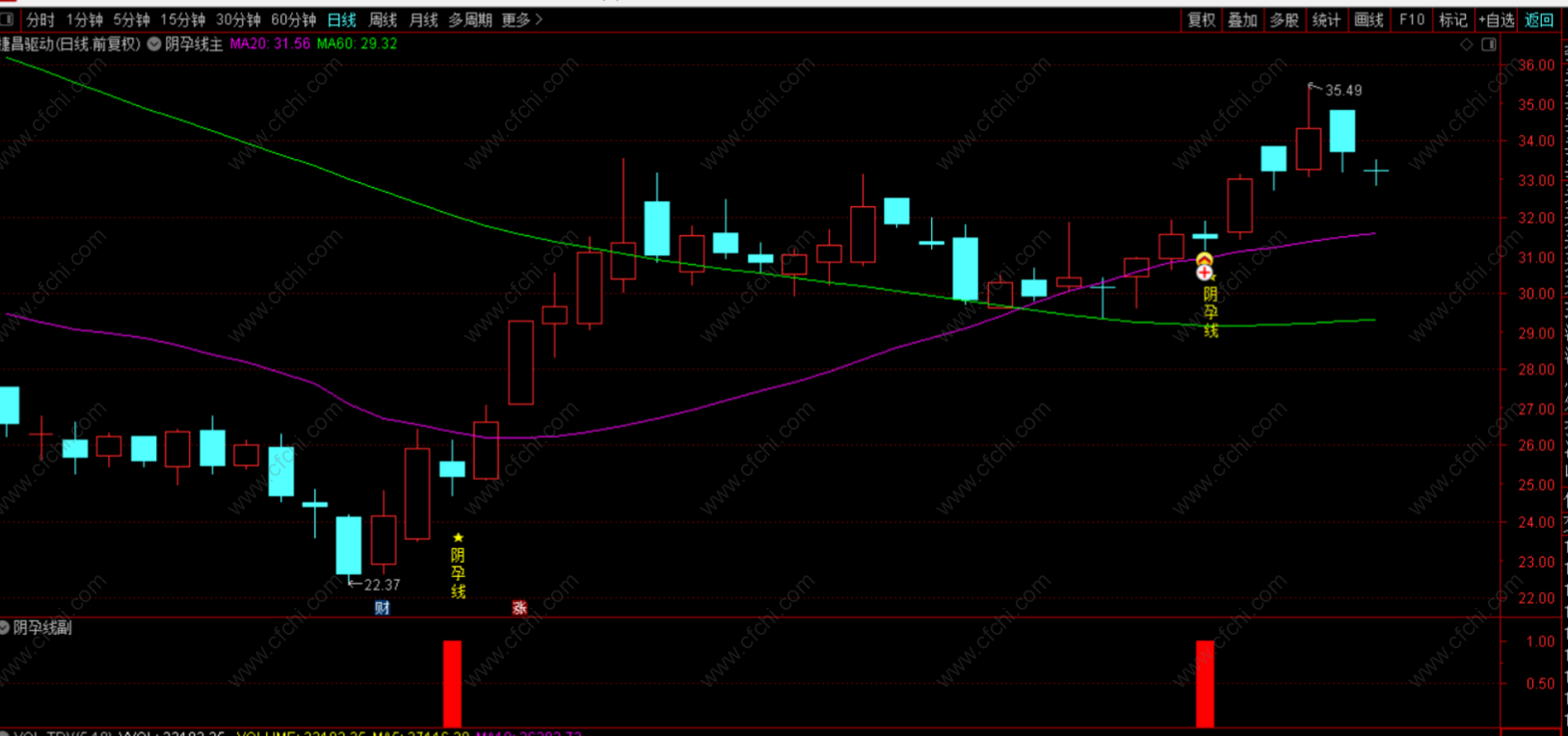Select the 30分钟 period tab
1568x736 pixels.
click(x=238, y=20)
